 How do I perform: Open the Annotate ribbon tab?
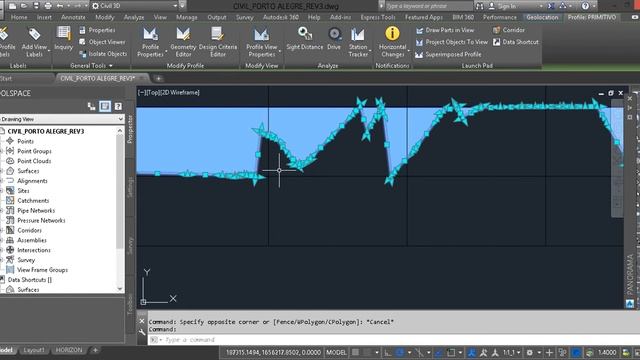point(73,18)
